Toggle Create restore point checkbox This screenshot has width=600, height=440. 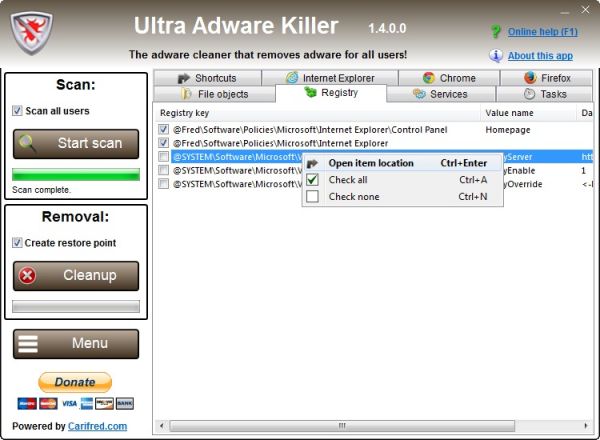pyautogui.click(x=17, y=243)
